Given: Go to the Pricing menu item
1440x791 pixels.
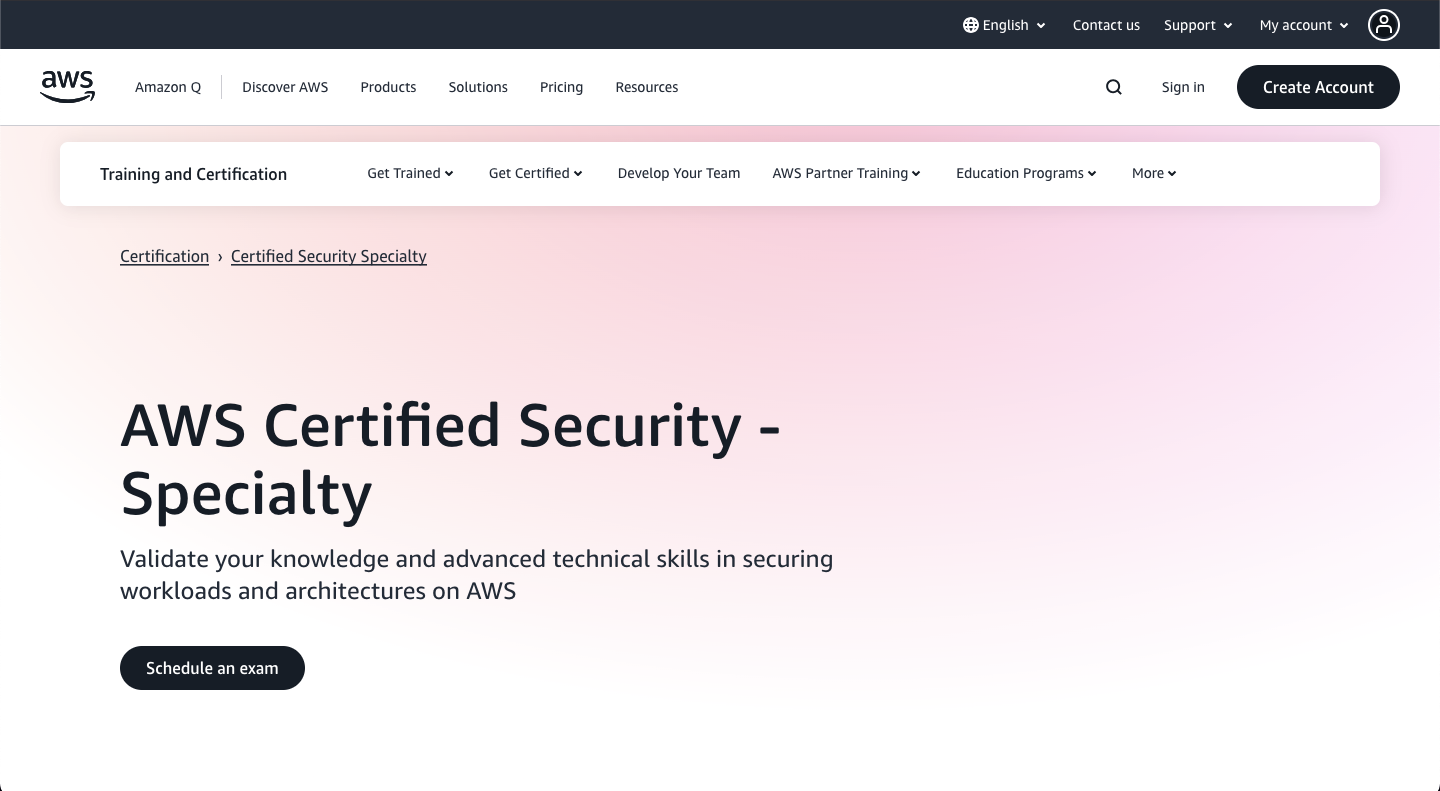Looking at the screenshot, I should click(561, 87).
